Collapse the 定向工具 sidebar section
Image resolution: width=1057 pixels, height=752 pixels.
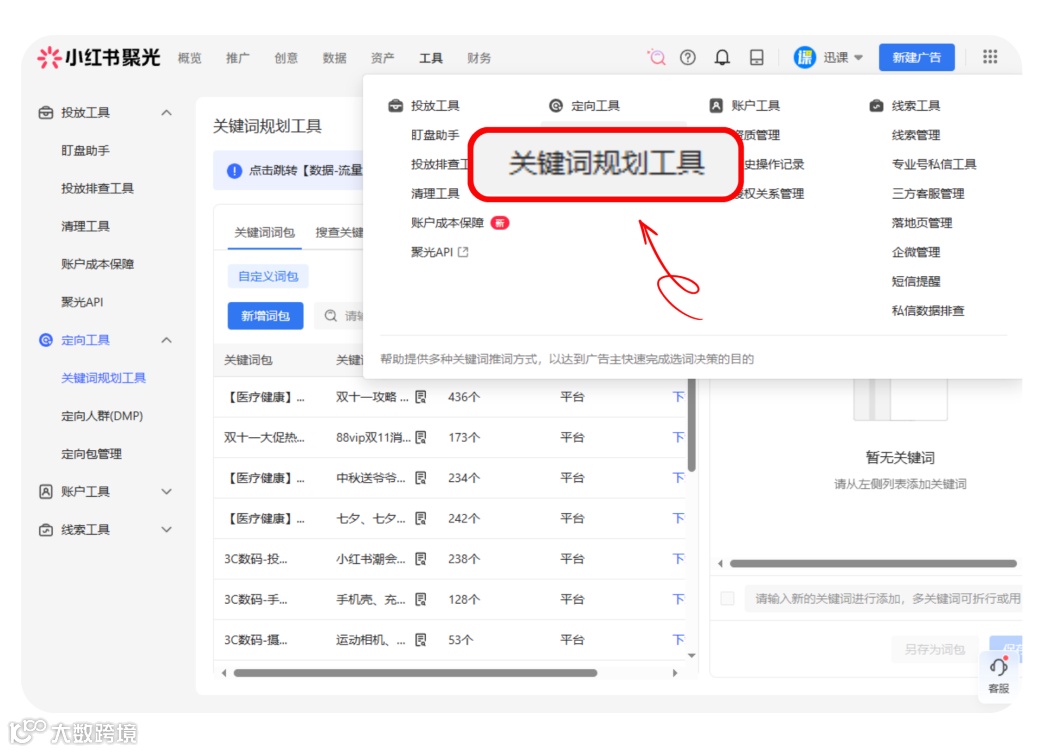pos(167,340)
